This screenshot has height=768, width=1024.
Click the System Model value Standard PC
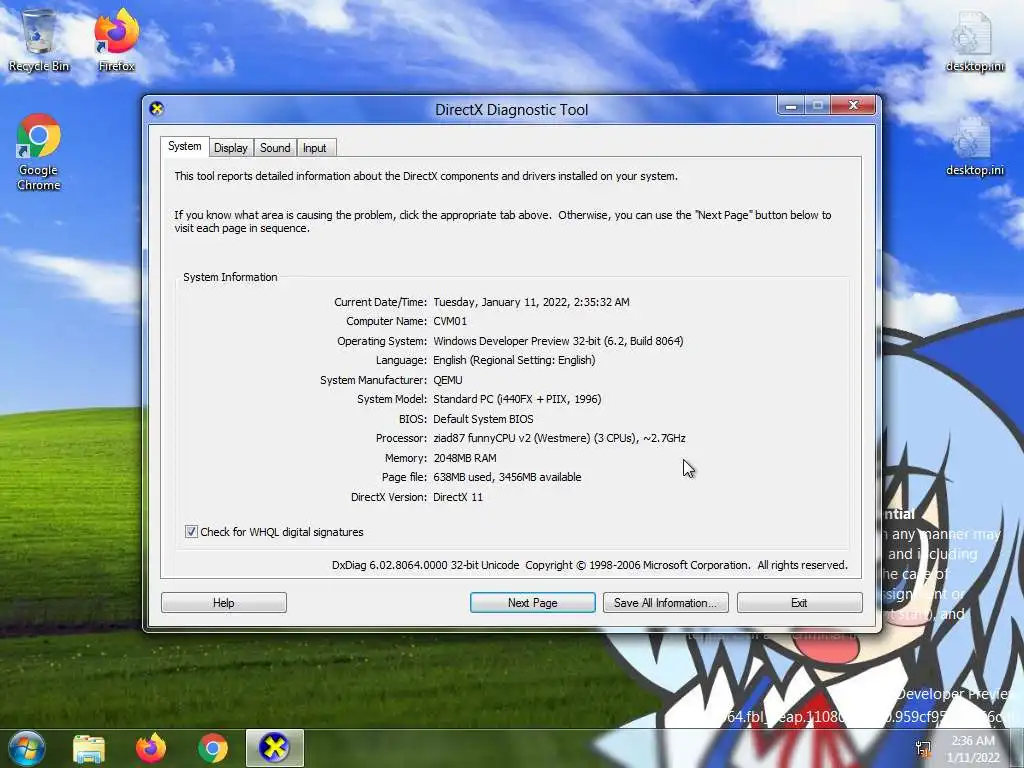pos(517,399)
